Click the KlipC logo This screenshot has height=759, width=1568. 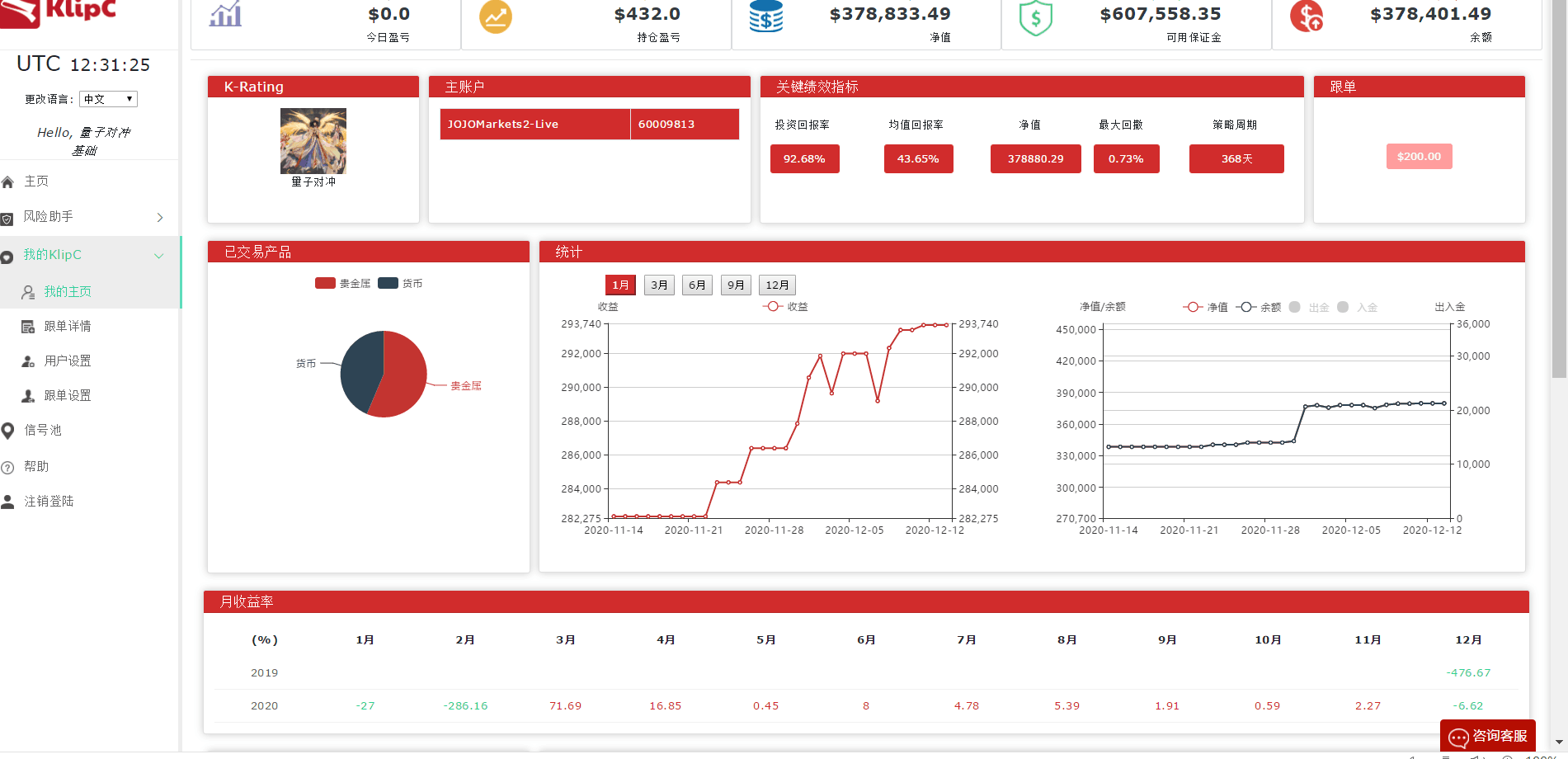[59, 12]
